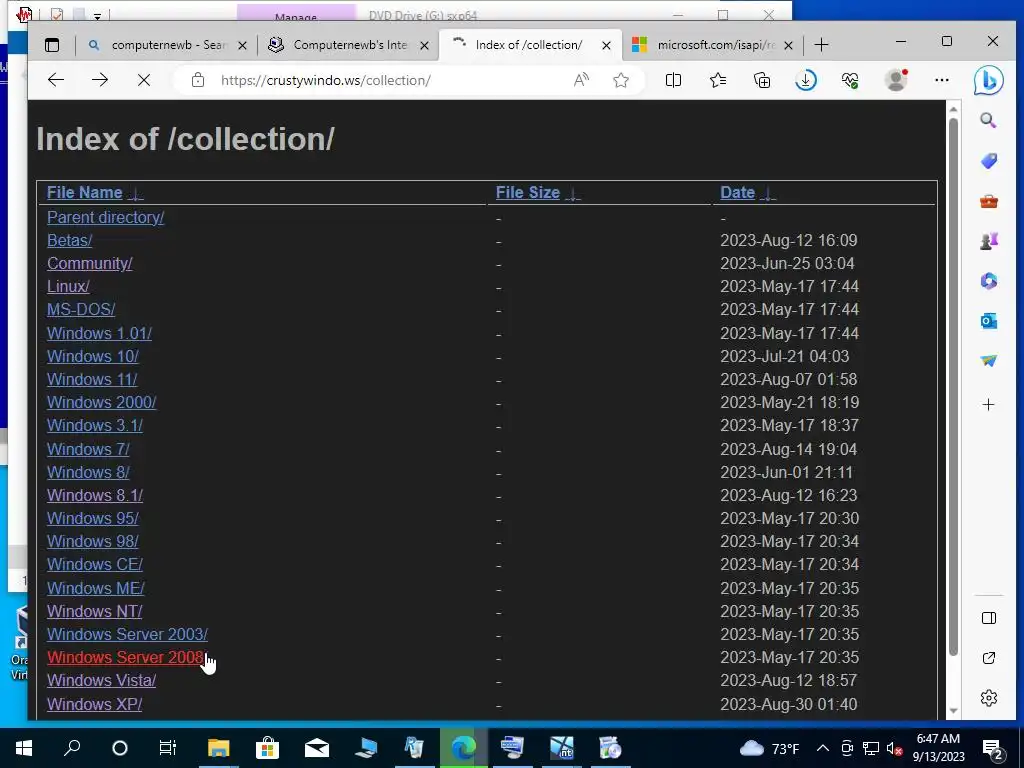Add a sidebar app with plus
1024x768 pixels.
coord(989,405)
